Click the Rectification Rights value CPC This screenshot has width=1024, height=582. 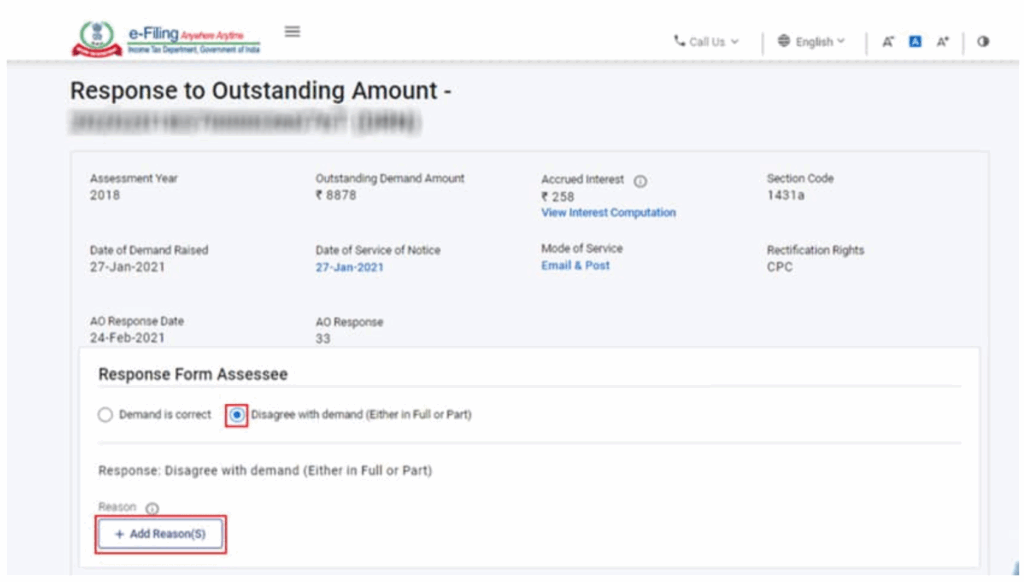(x=779, y=268)
